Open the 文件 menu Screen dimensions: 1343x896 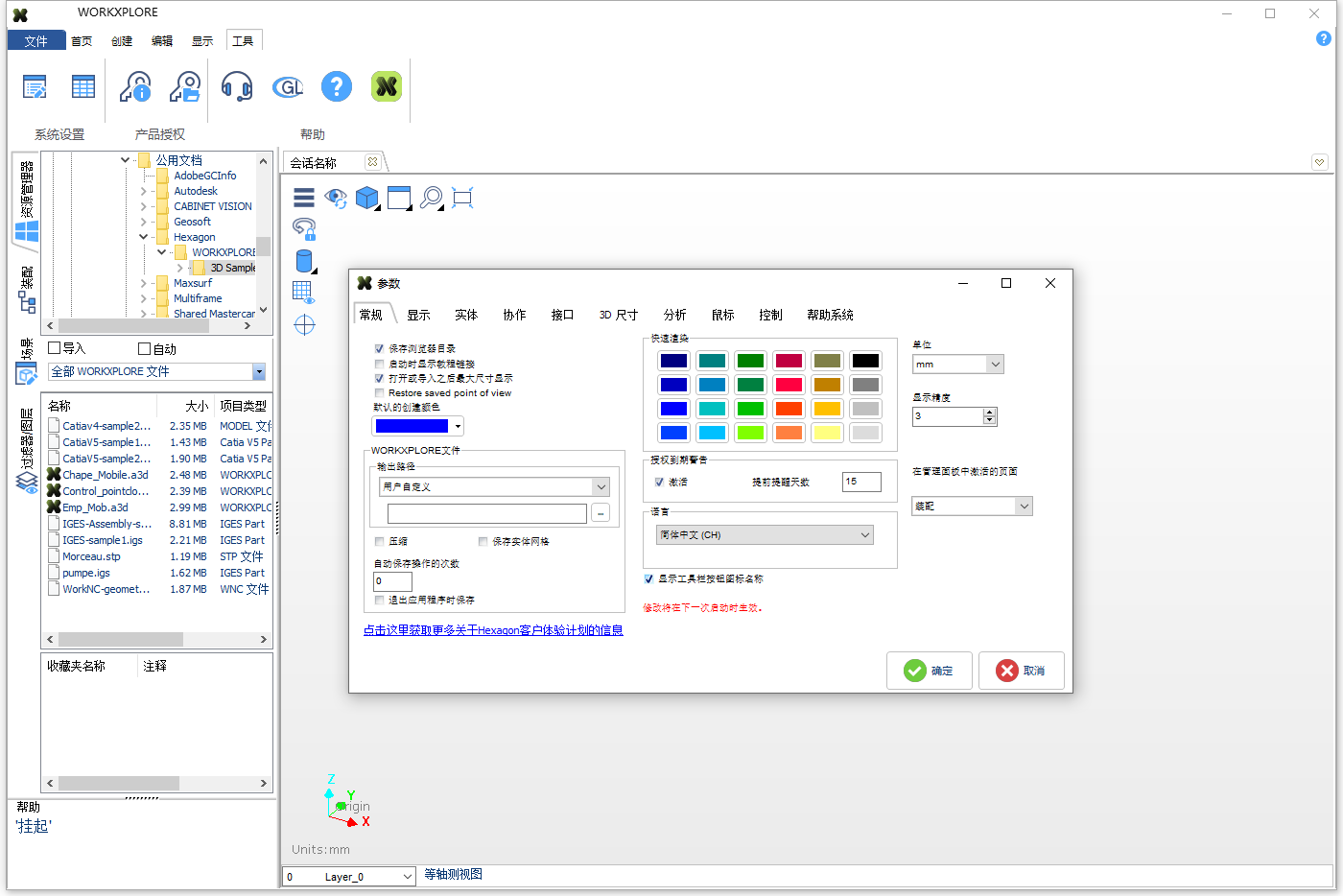(x=36, y=40)
